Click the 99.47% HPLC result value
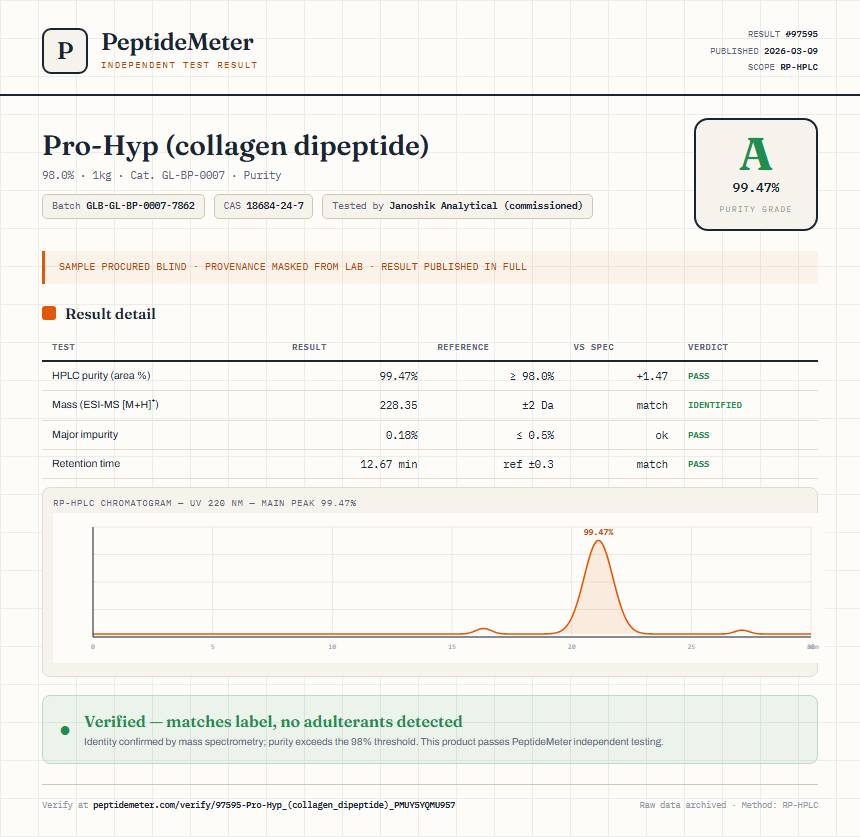The height and width of the screenshot is (837, 860). (x=398, y=376)
